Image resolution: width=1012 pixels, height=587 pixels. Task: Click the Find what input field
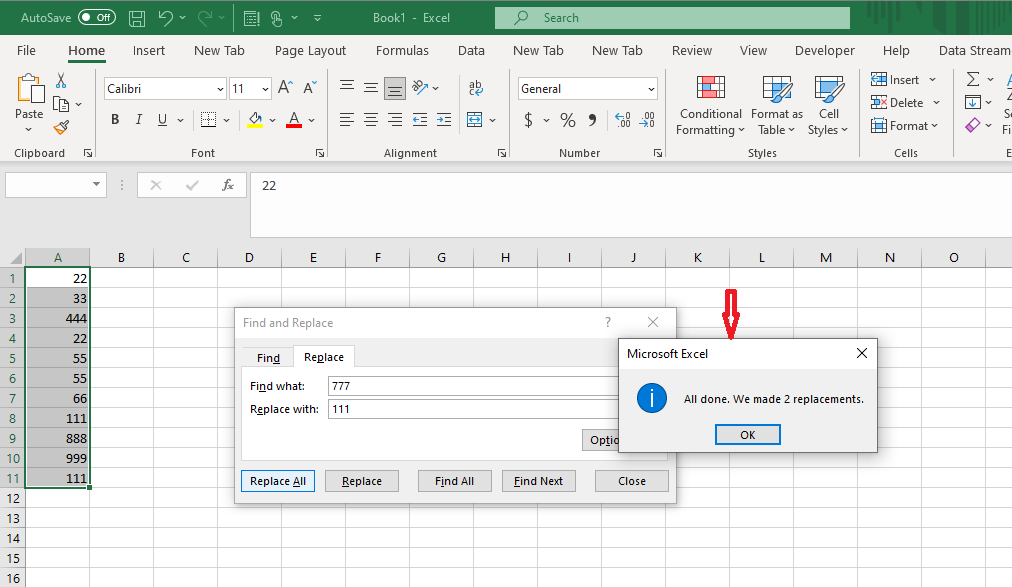(x=473, y=386)
